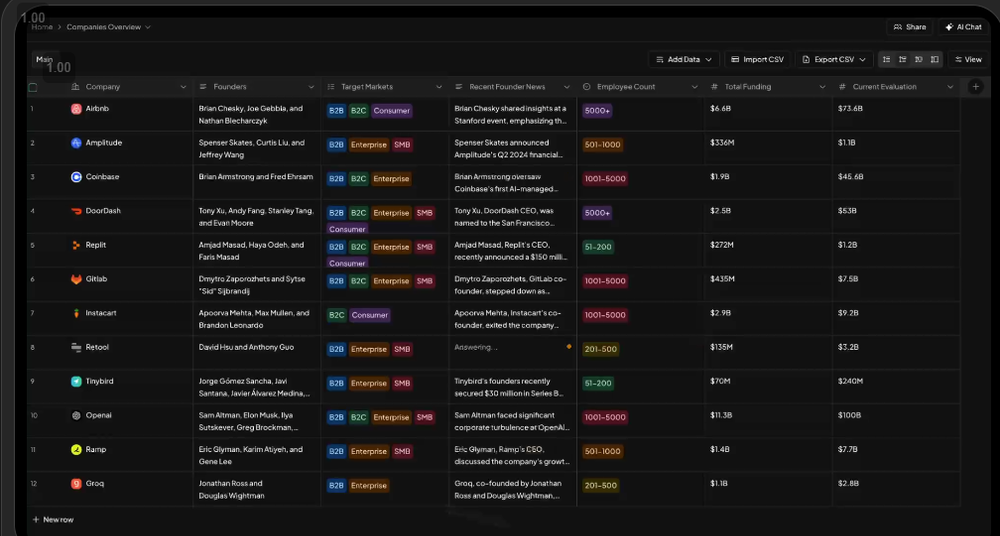Image resolution: width=1000 pixels, height=536 pixels.
Task: Select the Brian Armstrong and Fred Ehrsam cell
Action: [256, 182]
